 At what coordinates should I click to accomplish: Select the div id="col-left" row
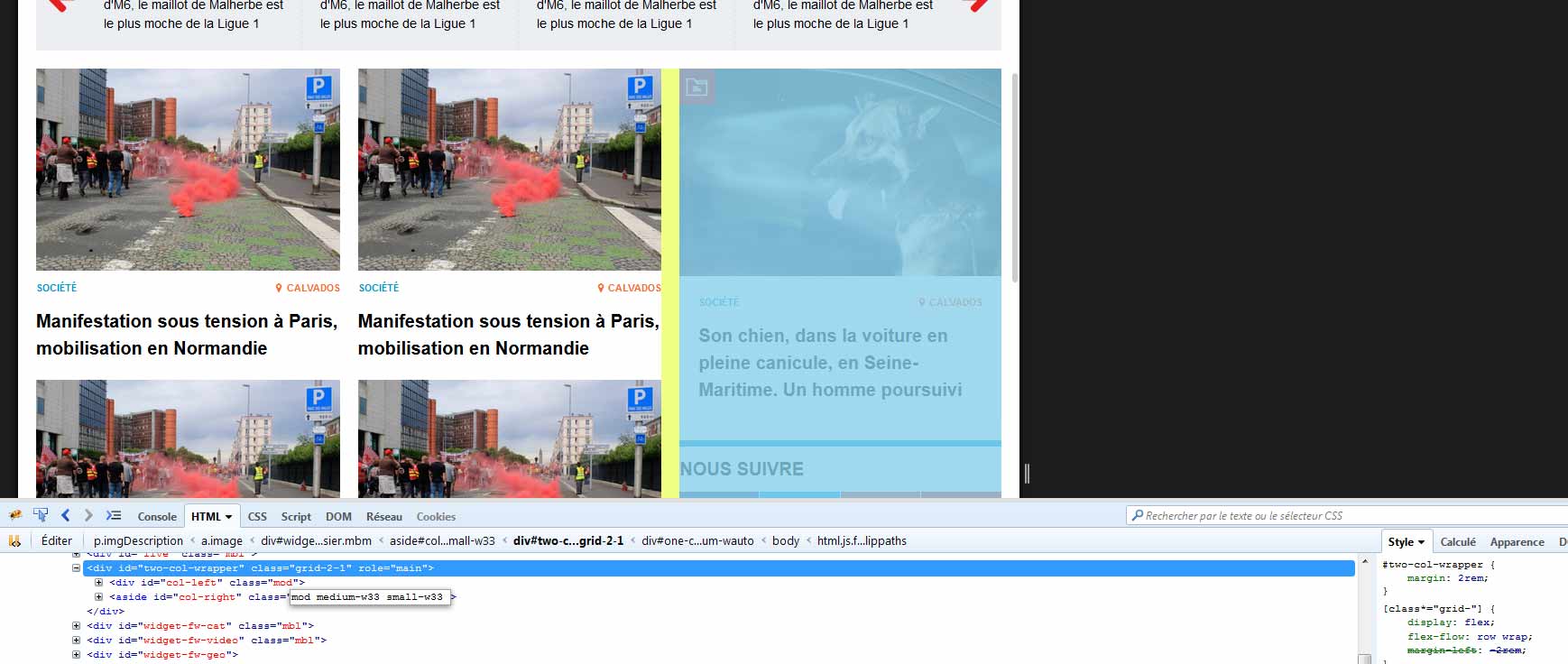tap(207, 583)
